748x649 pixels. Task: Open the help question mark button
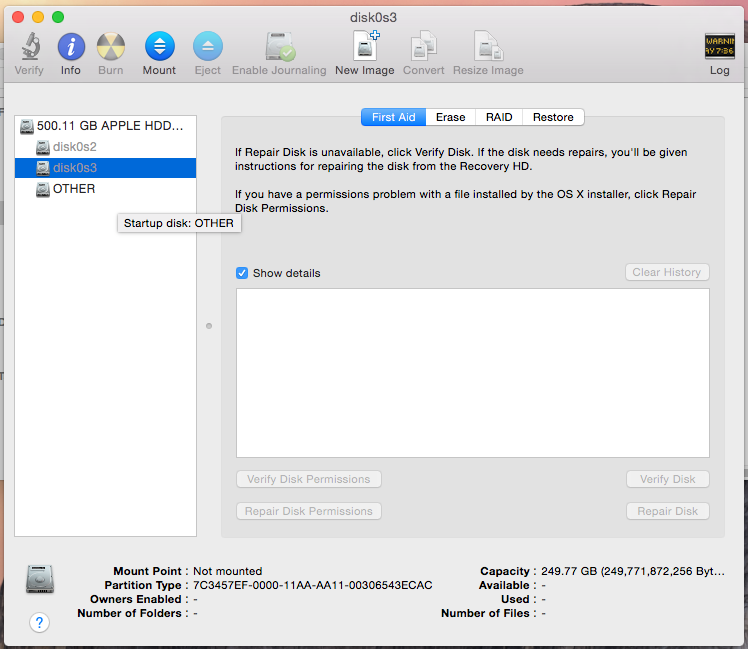coord(39,622)
